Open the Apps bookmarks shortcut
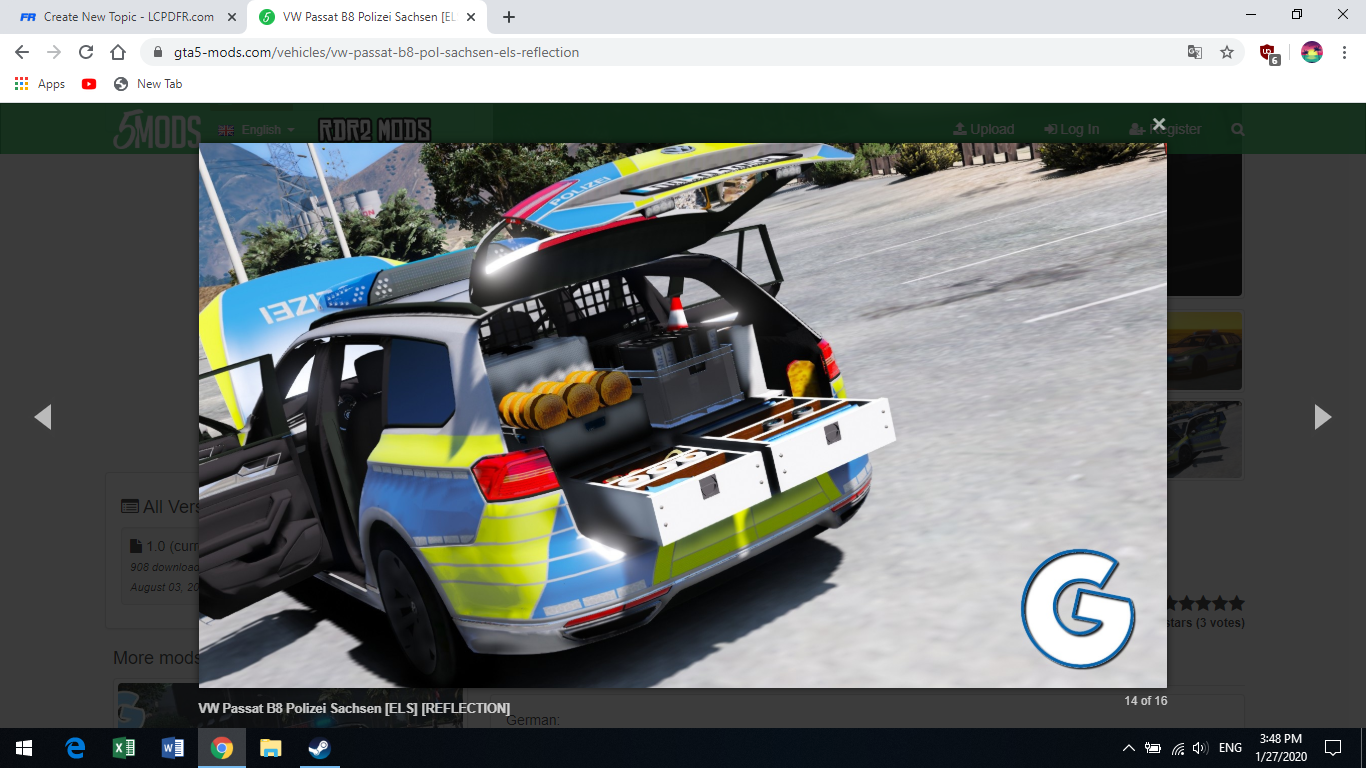 click(40, 84)
